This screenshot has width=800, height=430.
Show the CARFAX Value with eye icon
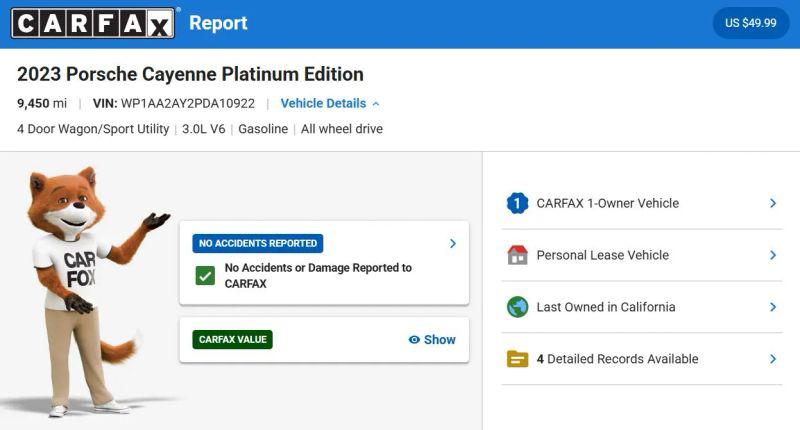click(x=432, y=340)
